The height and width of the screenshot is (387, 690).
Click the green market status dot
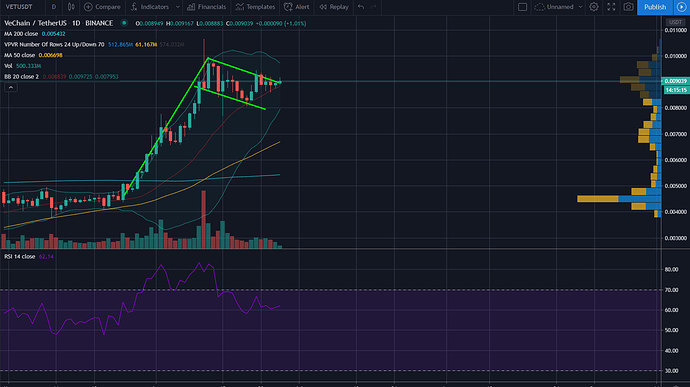point(124,23)
